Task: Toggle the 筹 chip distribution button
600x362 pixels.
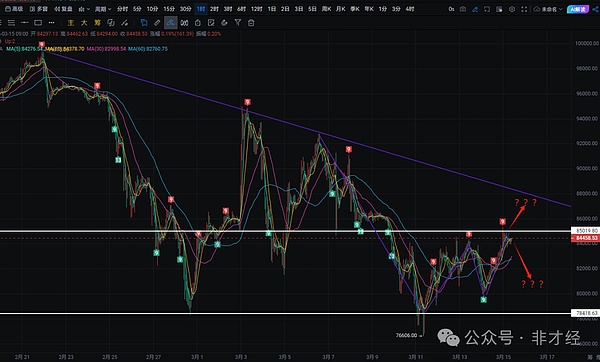Action: click(97, 23)
